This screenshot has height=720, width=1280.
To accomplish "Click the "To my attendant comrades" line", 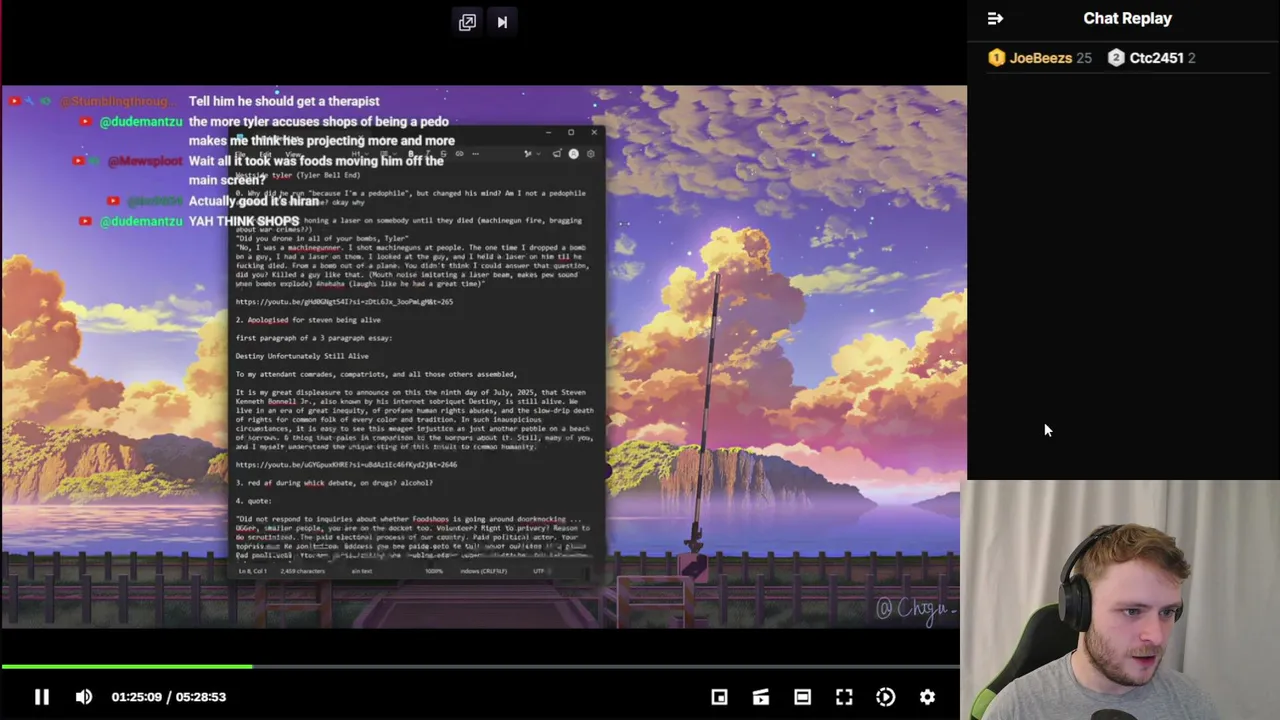I will coord(376,374).
